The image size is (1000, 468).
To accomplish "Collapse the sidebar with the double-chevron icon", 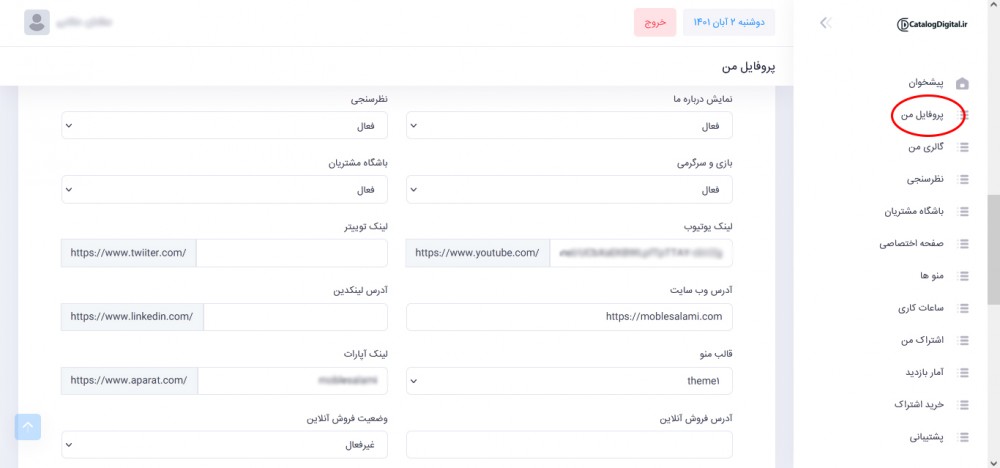I will point(825,23).
